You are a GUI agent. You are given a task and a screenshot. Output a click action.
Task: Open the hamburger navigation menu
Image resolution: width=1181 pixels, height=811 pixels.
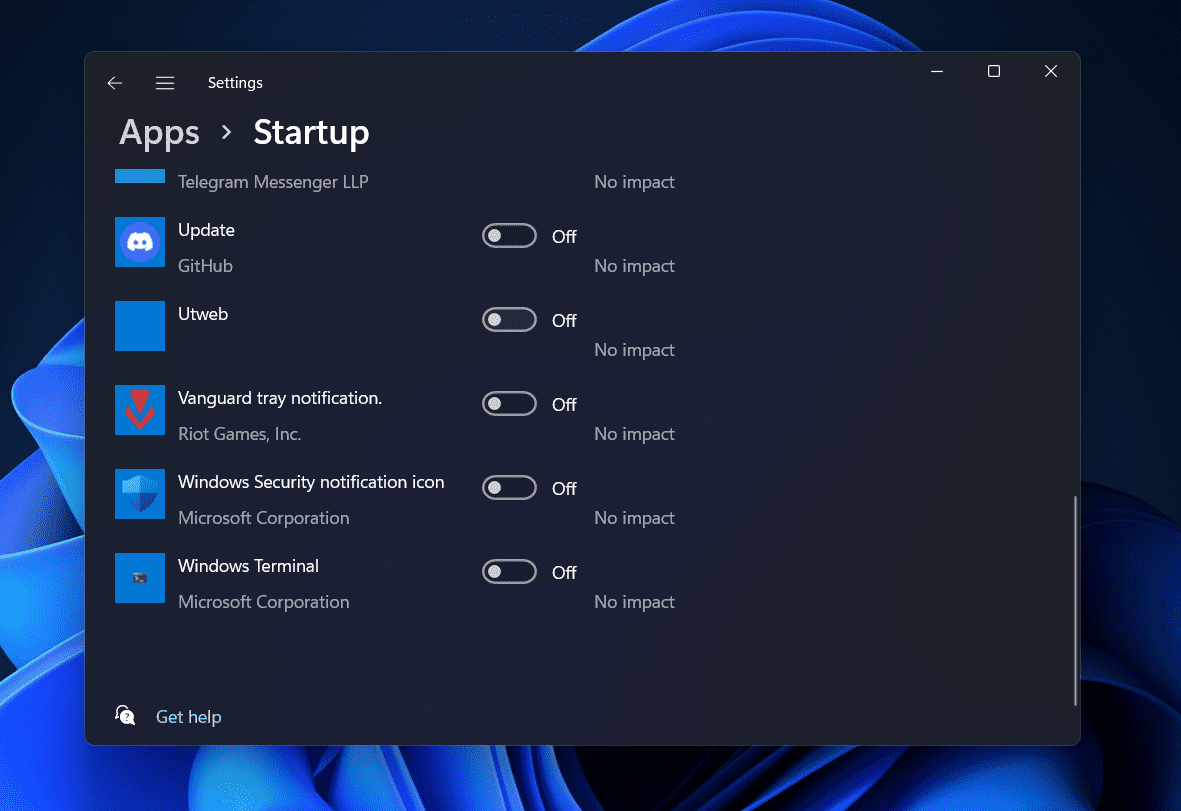165,83
